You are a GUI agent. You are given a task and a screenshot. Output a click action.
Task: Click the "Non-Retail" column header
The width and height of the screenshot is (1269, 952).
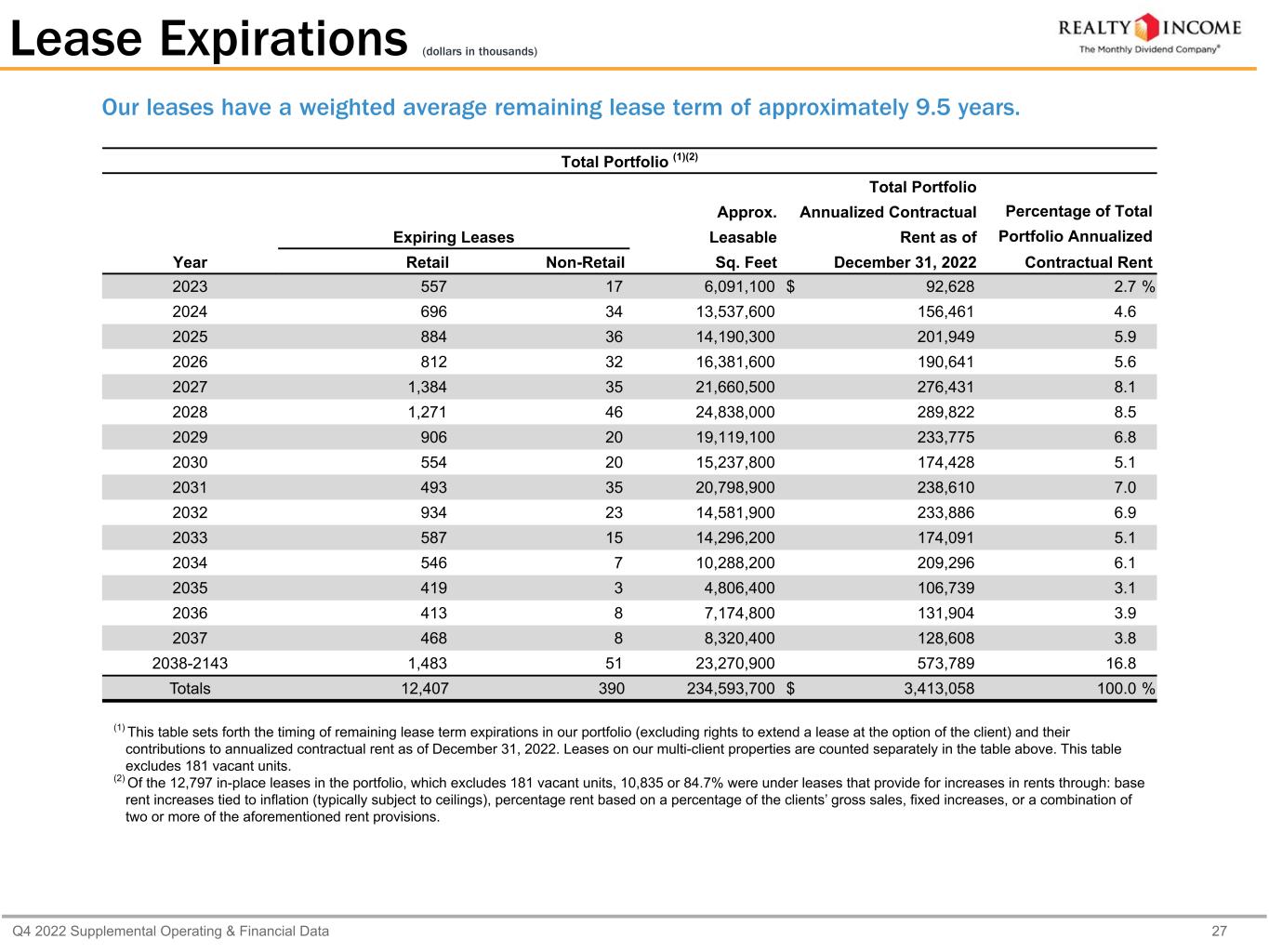585,262
